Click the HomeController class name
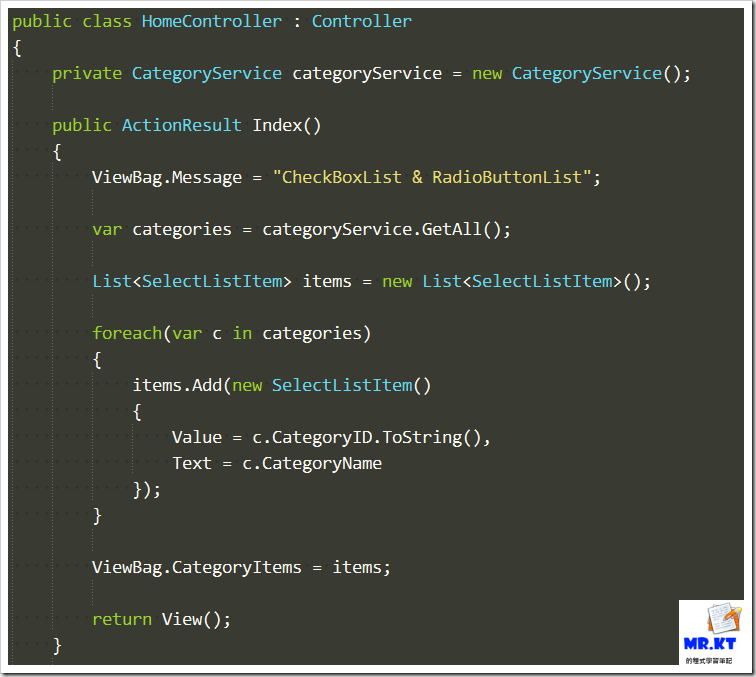Viewport: 756px width, 677px height. coord(212,21)
